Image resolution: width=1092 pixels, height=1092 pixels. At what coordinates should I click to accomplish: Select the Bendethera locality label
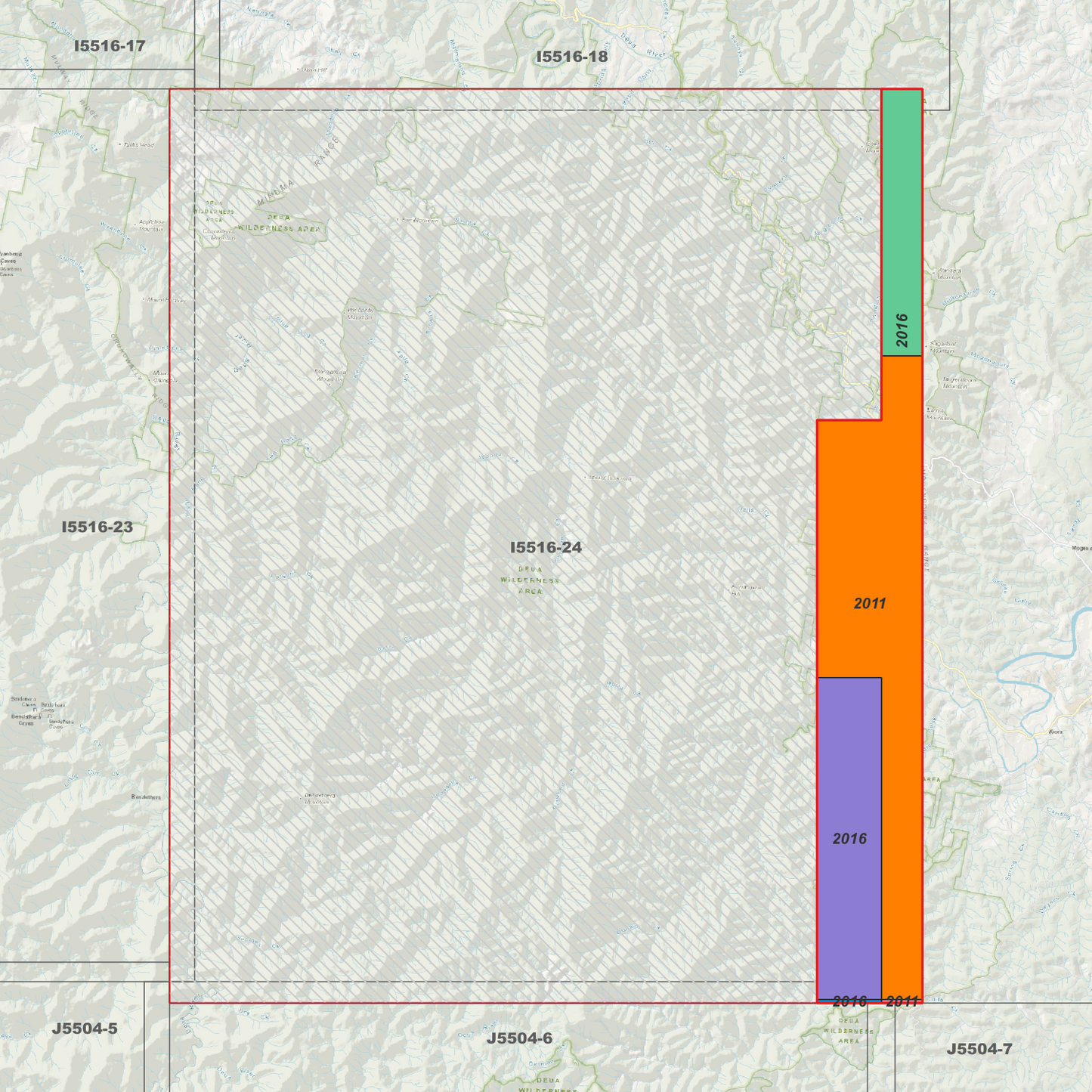pyautogui.click(x=146, y=797)
